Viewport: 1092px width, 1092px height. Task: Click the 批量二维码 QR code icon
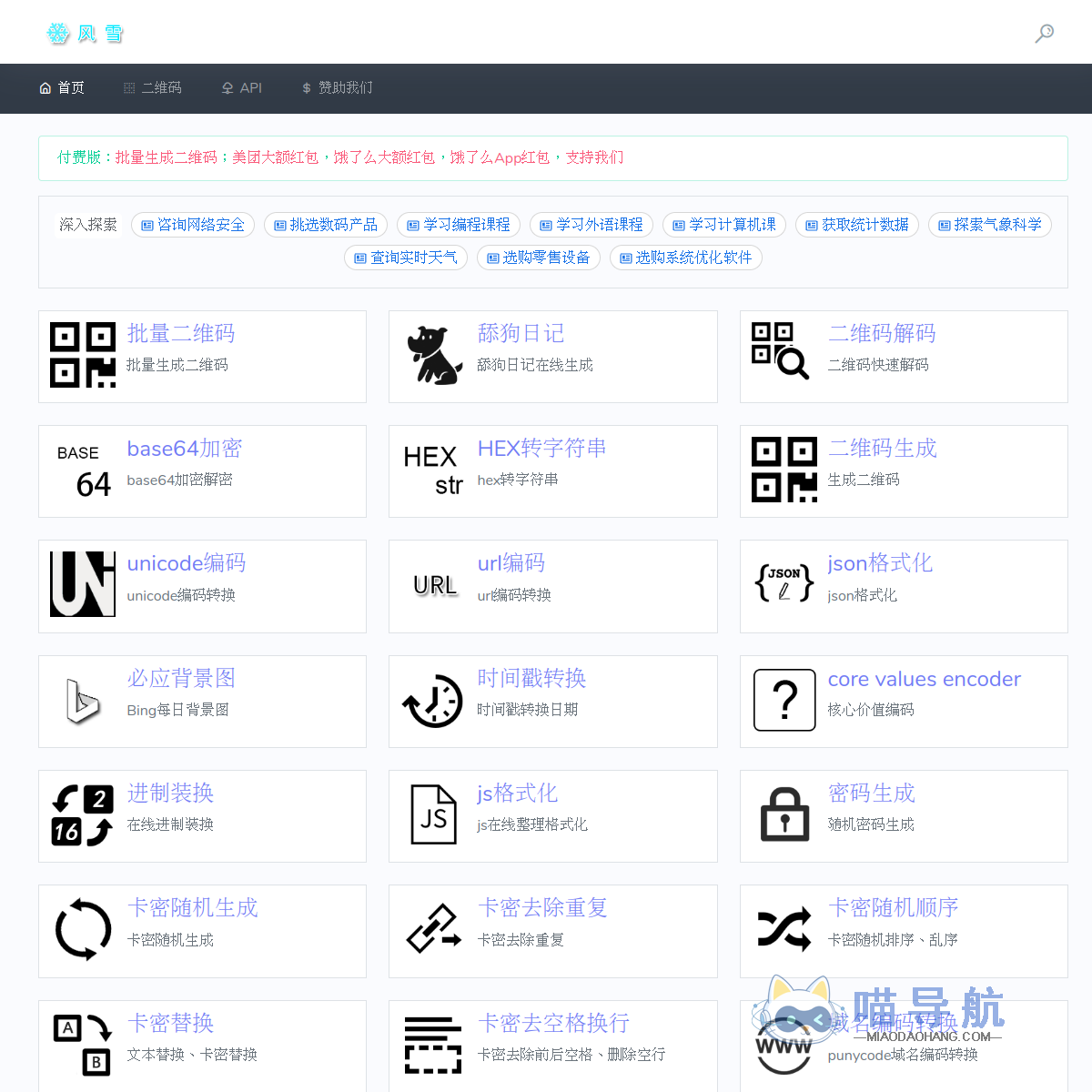83,355
